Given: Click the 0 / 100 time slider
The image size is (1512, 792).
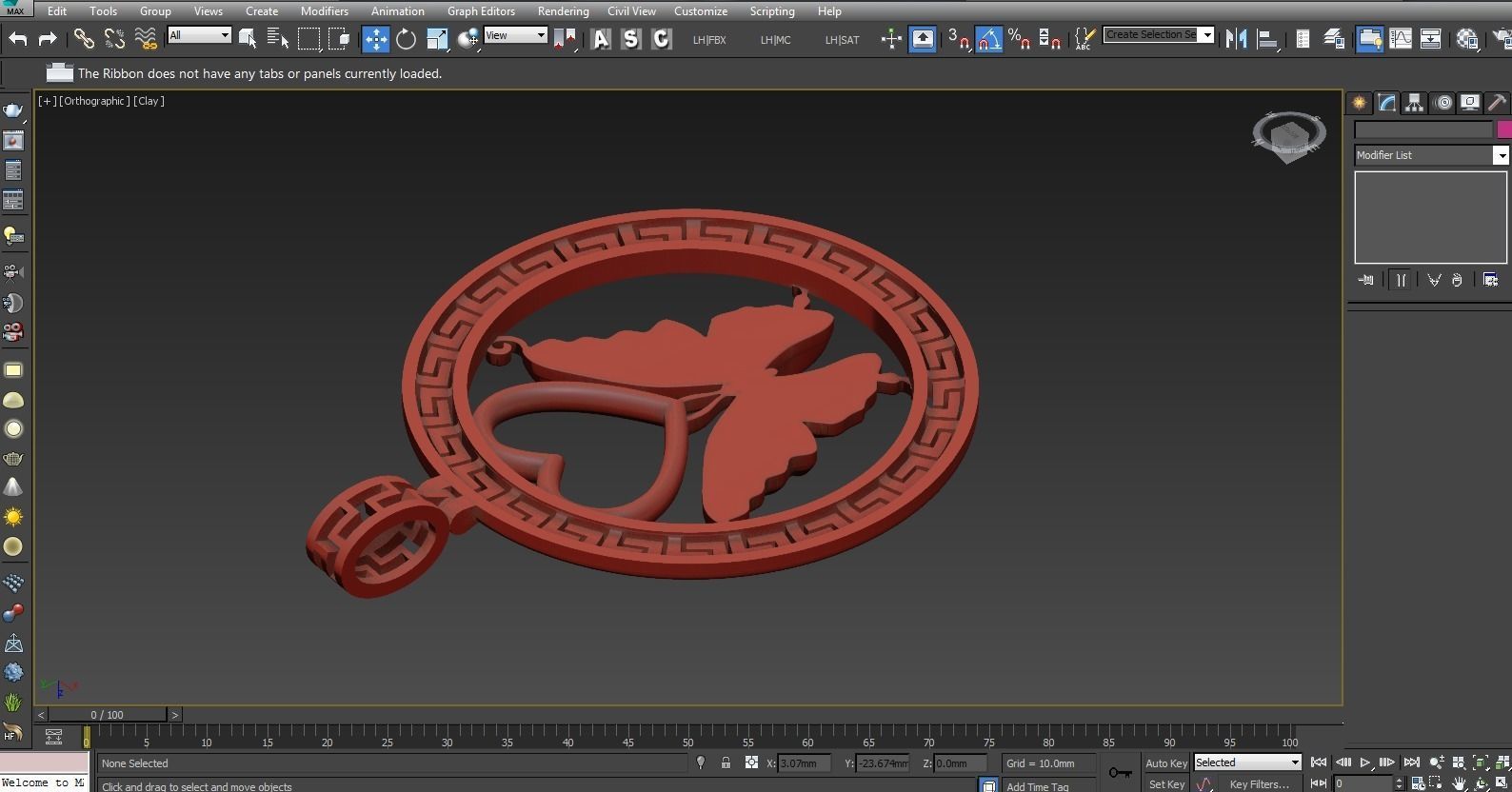Looking at the screenshot, I should pos(108,715).
